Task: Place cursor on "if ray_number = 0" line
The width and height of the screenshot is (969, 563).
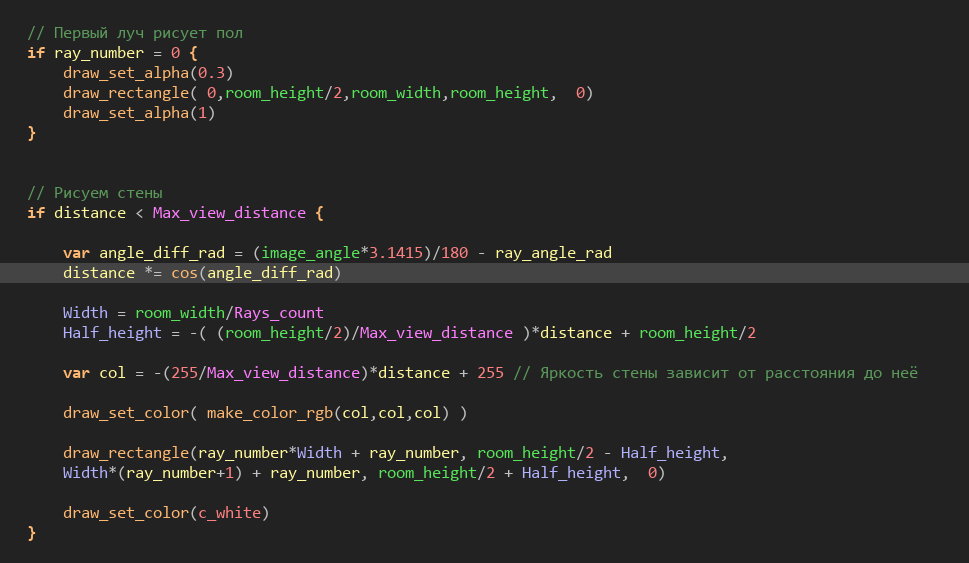Action: click(x=112, y=53)
